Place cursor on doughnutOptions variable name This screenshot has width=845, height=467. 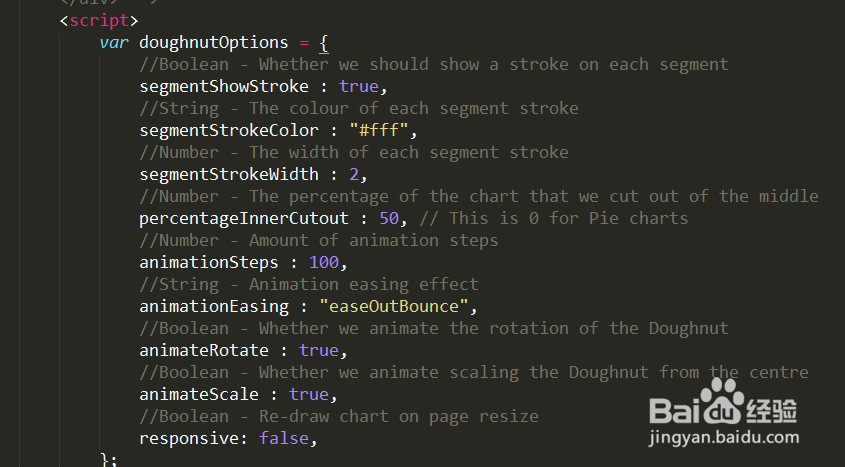[214, 43]
